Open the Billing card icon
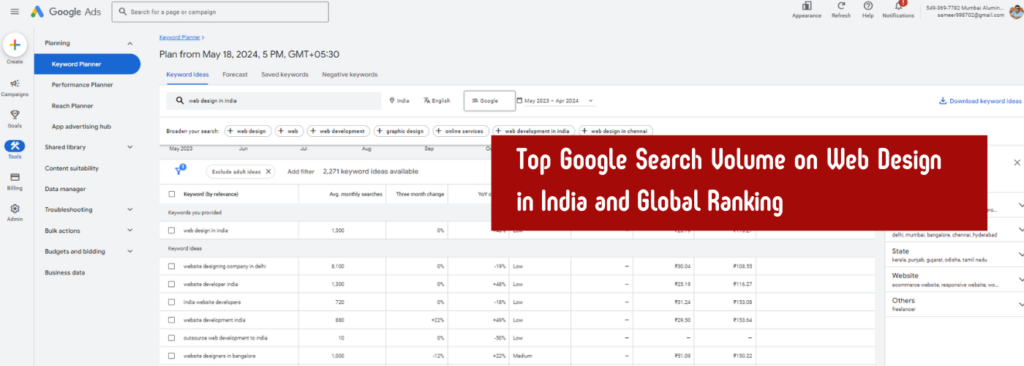Screen dimensions: 1024x366 [14, 177]
